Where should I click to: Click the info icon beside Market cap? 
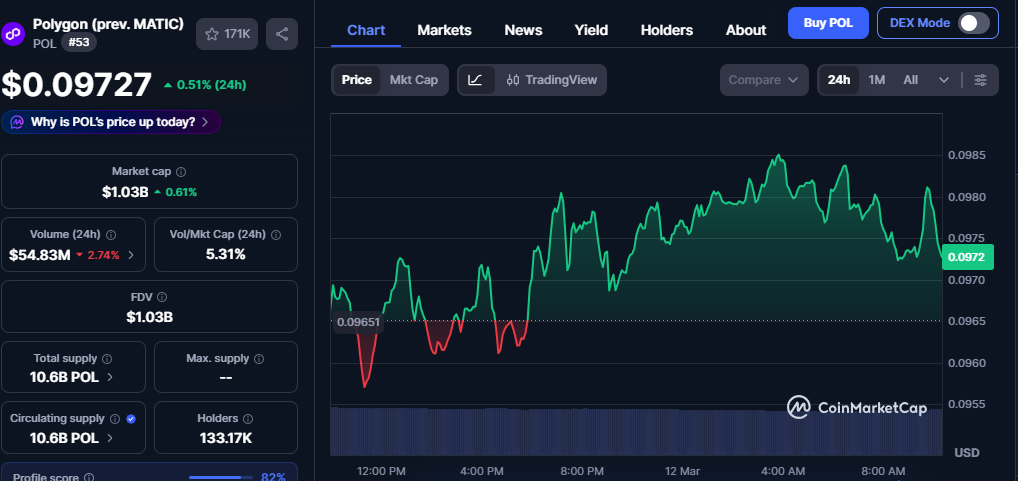click(x=181, y=172)
